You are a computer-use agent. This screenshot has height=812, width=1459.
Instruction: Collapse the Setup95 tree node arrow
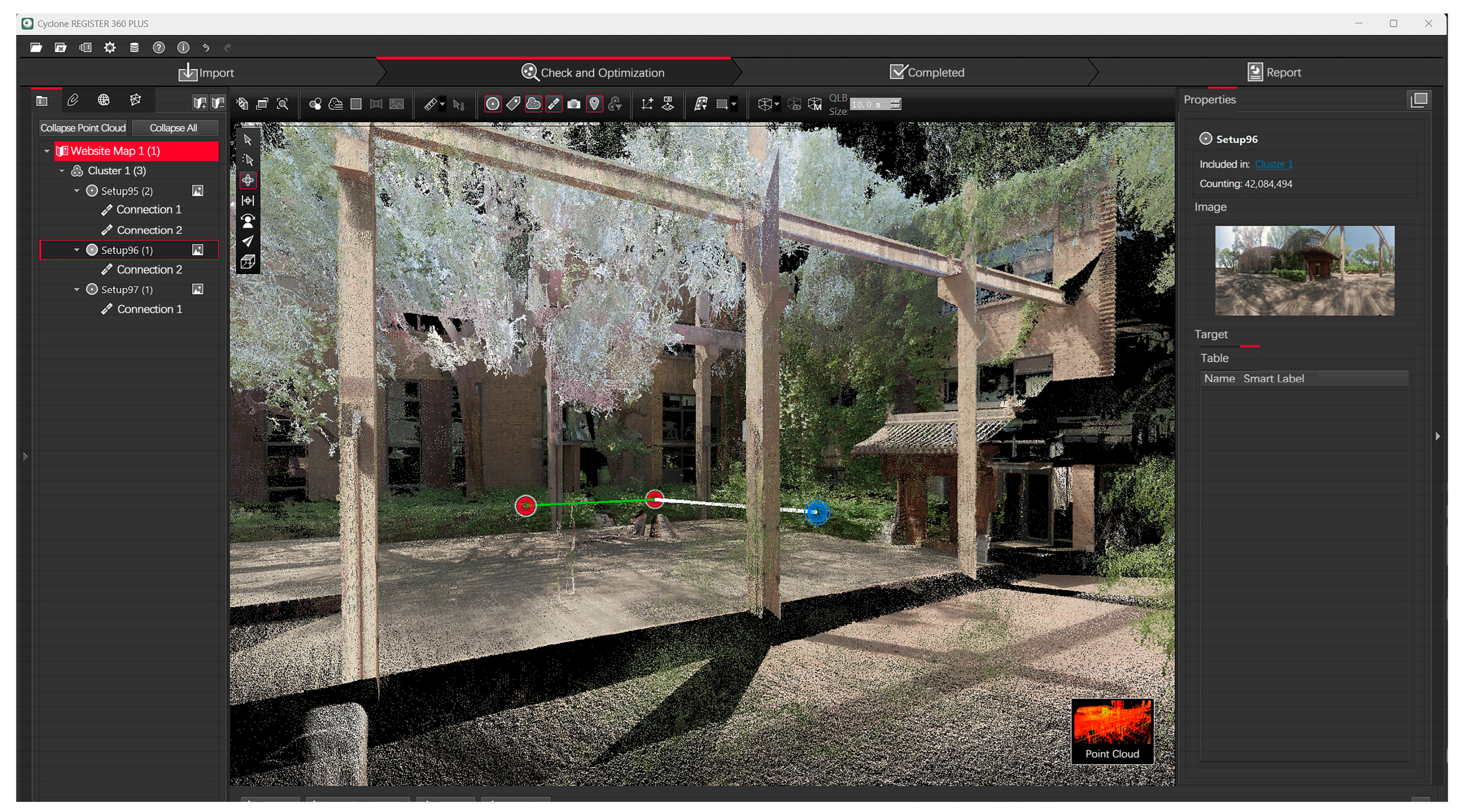point(77,191)
